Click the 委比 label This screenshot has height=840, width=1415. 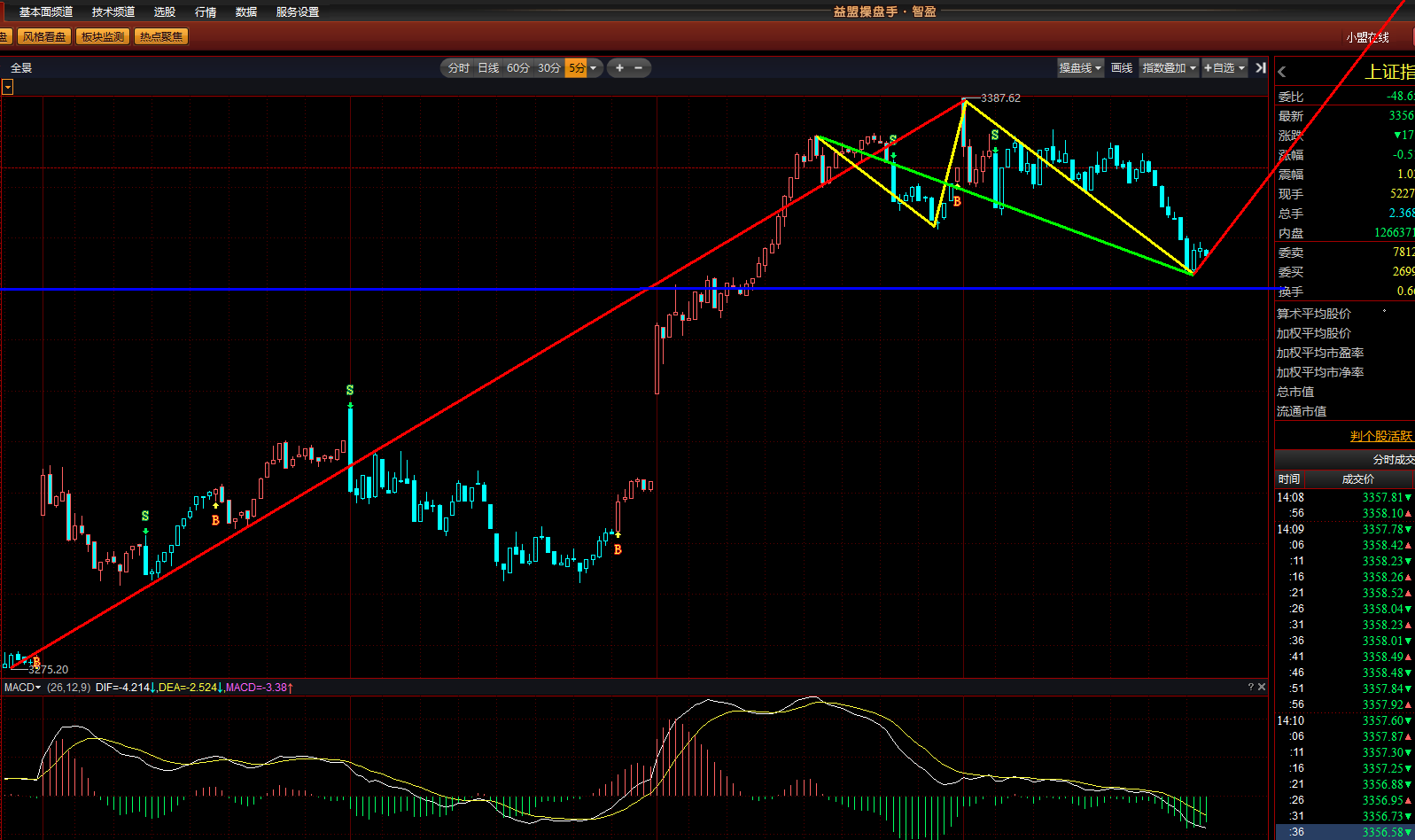coord(1291,97)
